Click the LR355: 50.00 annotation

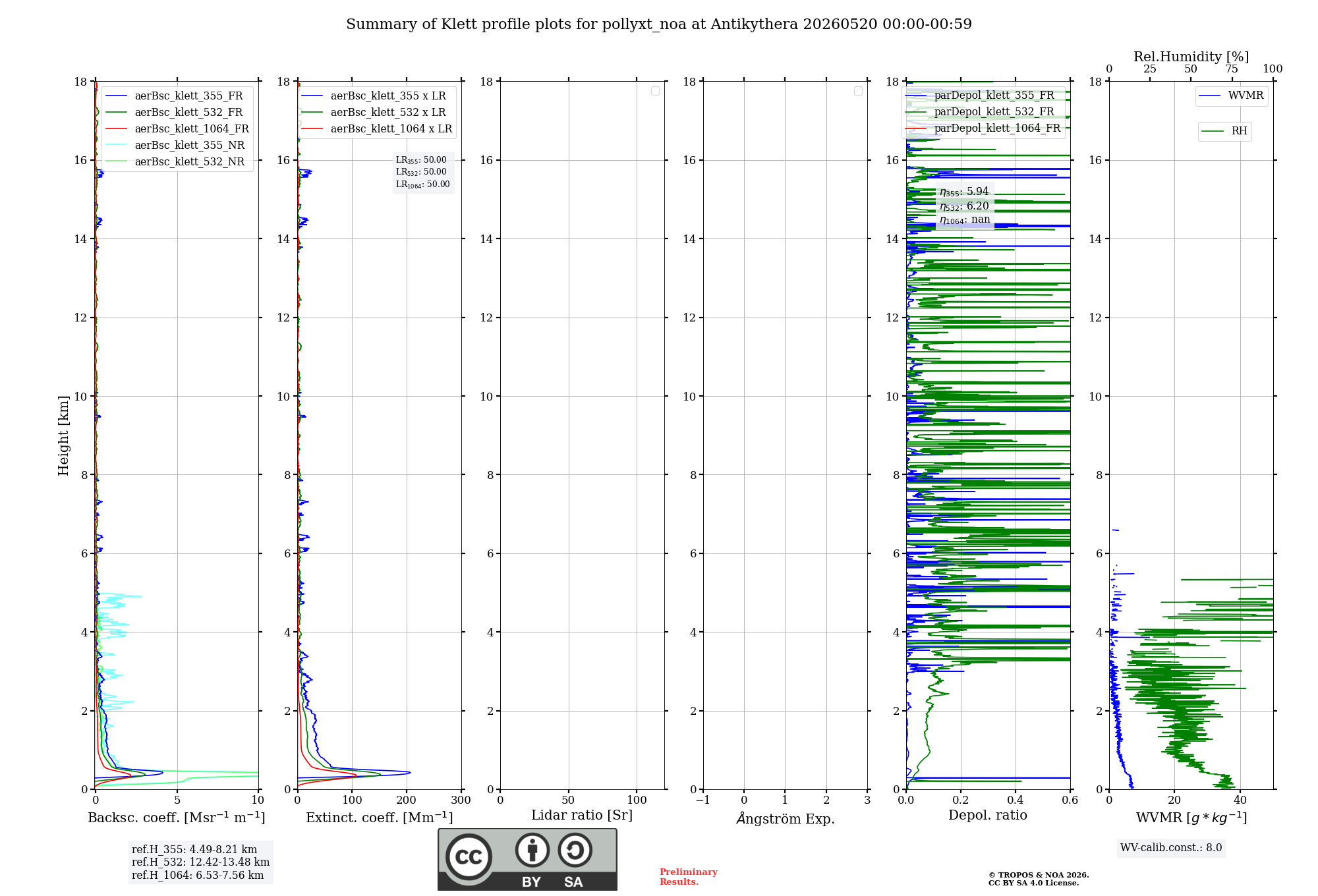[x=421, y=160]
